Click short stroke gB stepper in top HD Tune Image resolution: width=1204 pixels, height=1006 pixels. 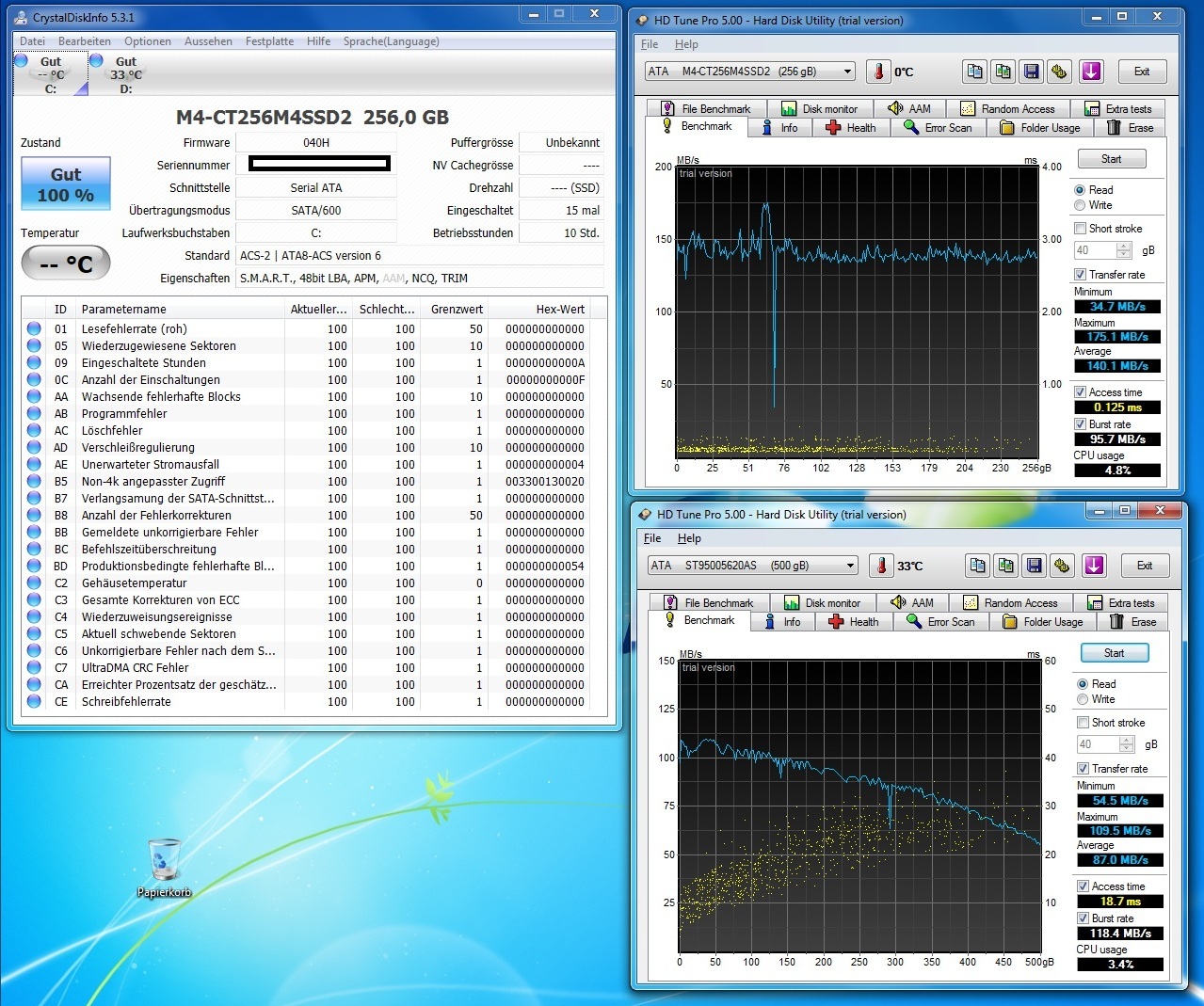click(x=1123, y=250)
